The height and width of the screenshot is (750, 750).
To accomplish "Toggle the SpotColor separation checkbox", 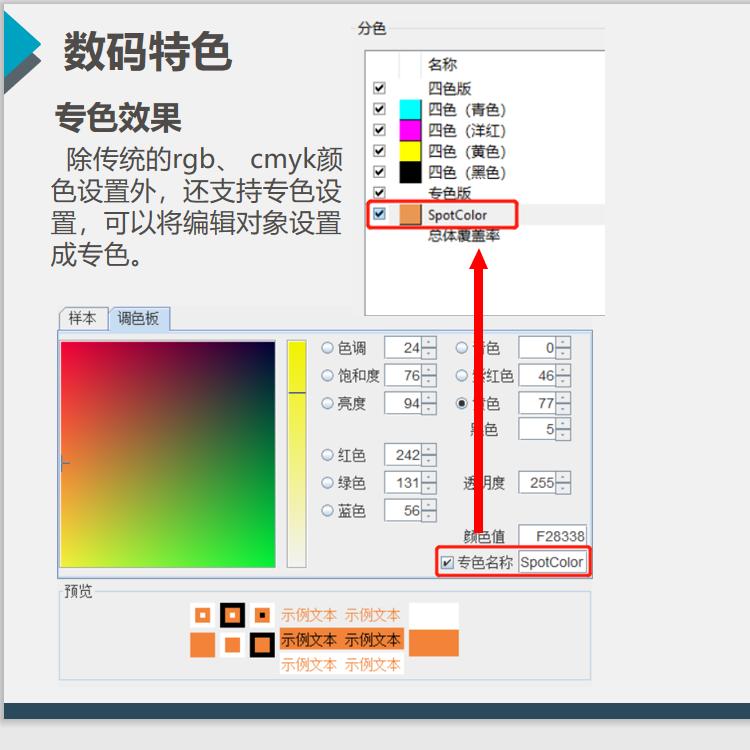I will pyautogui.click(x=379, y=214).
